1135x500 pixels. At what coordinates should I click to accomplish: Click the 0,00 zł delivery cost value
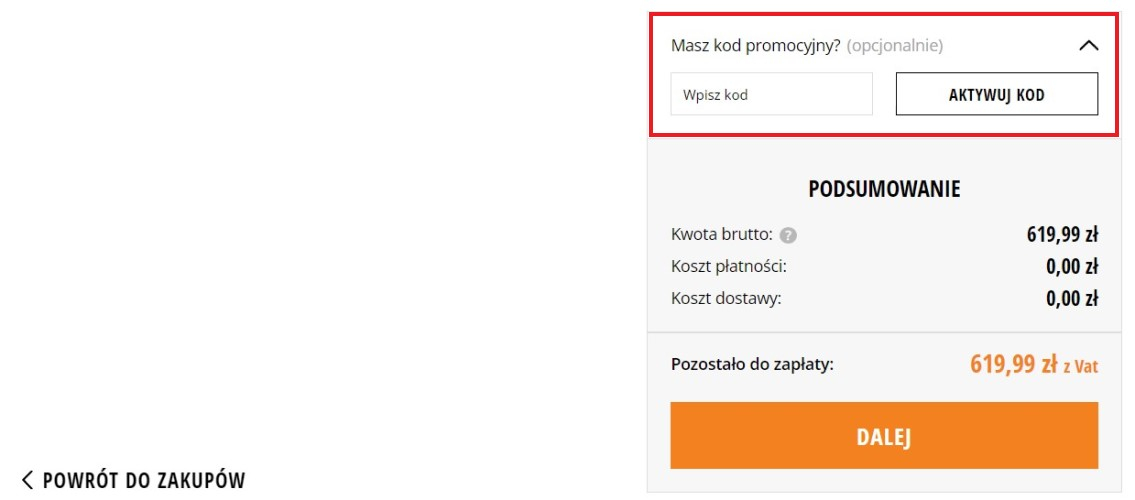coord(1072,298)
